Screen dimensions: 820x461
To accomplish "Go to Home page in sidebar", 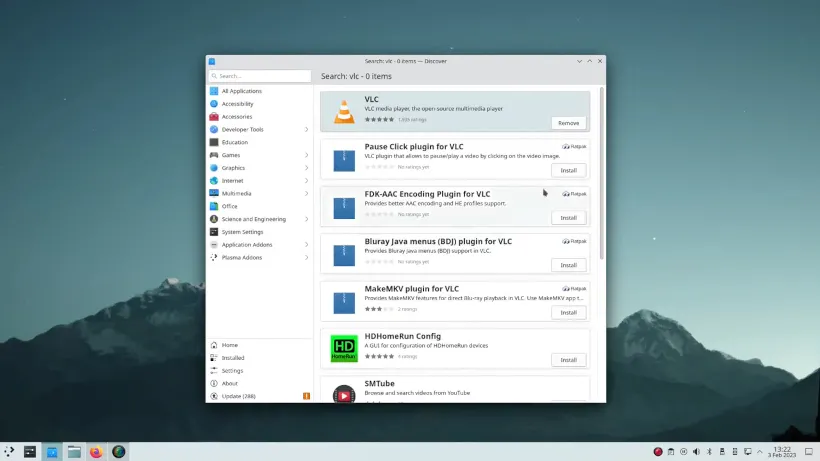I will (259, 345).
